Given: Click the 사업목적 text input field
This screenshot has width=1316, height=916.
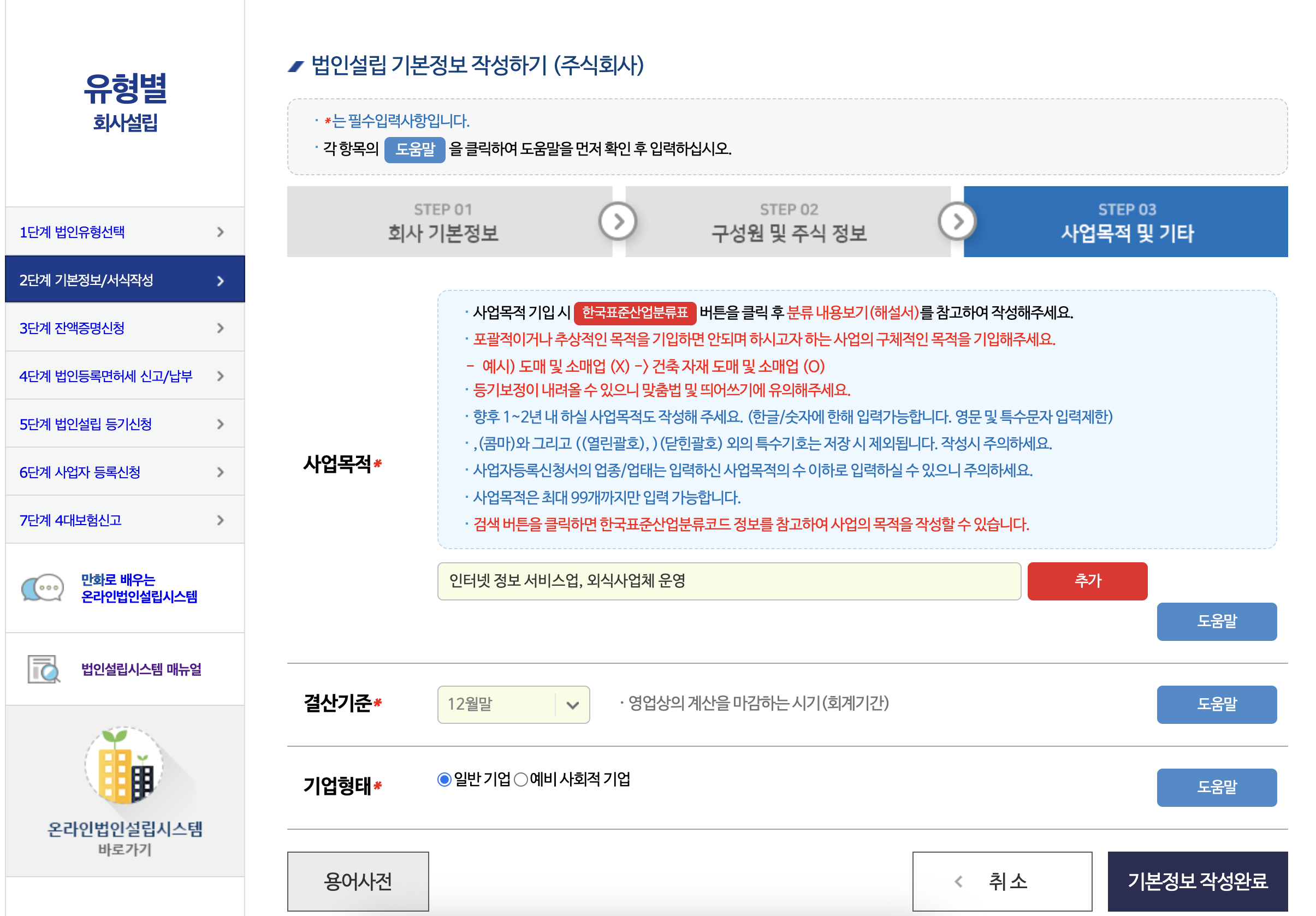Looking at the screenshot, I should coord(728,581).
